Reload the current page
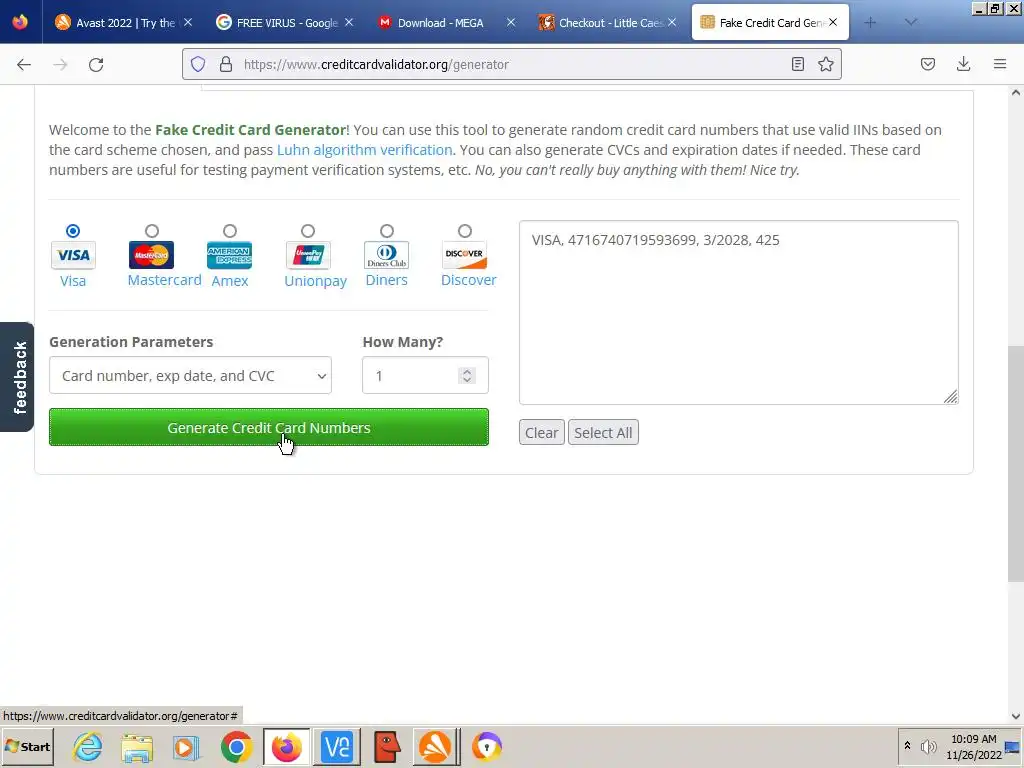This screenshot has width=1024, height=768. (96, 65)
